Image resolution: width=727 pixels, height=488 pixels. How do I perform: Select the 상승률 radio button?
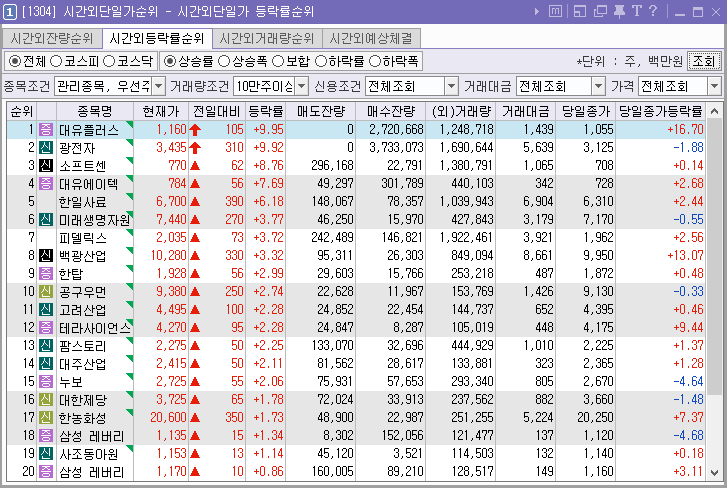(x=170, y=61)
